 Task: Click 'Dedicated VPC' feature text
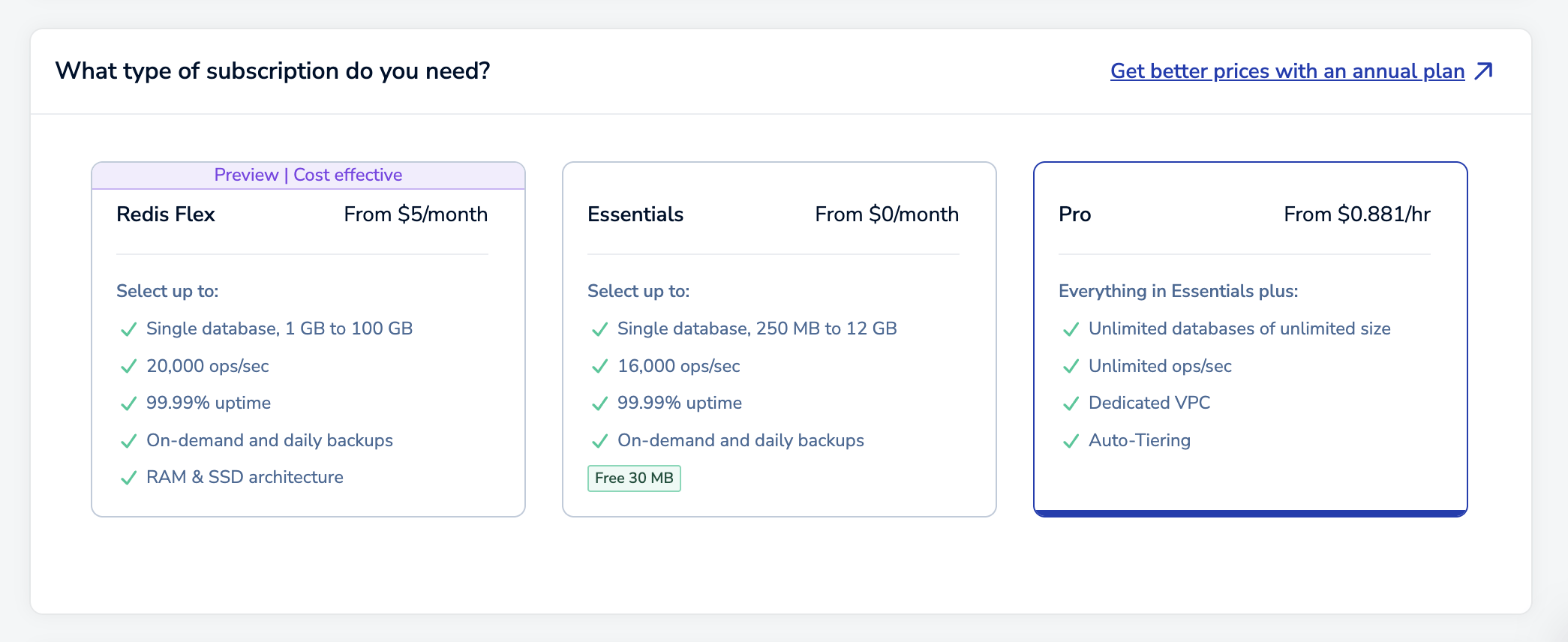point(1149,403)
